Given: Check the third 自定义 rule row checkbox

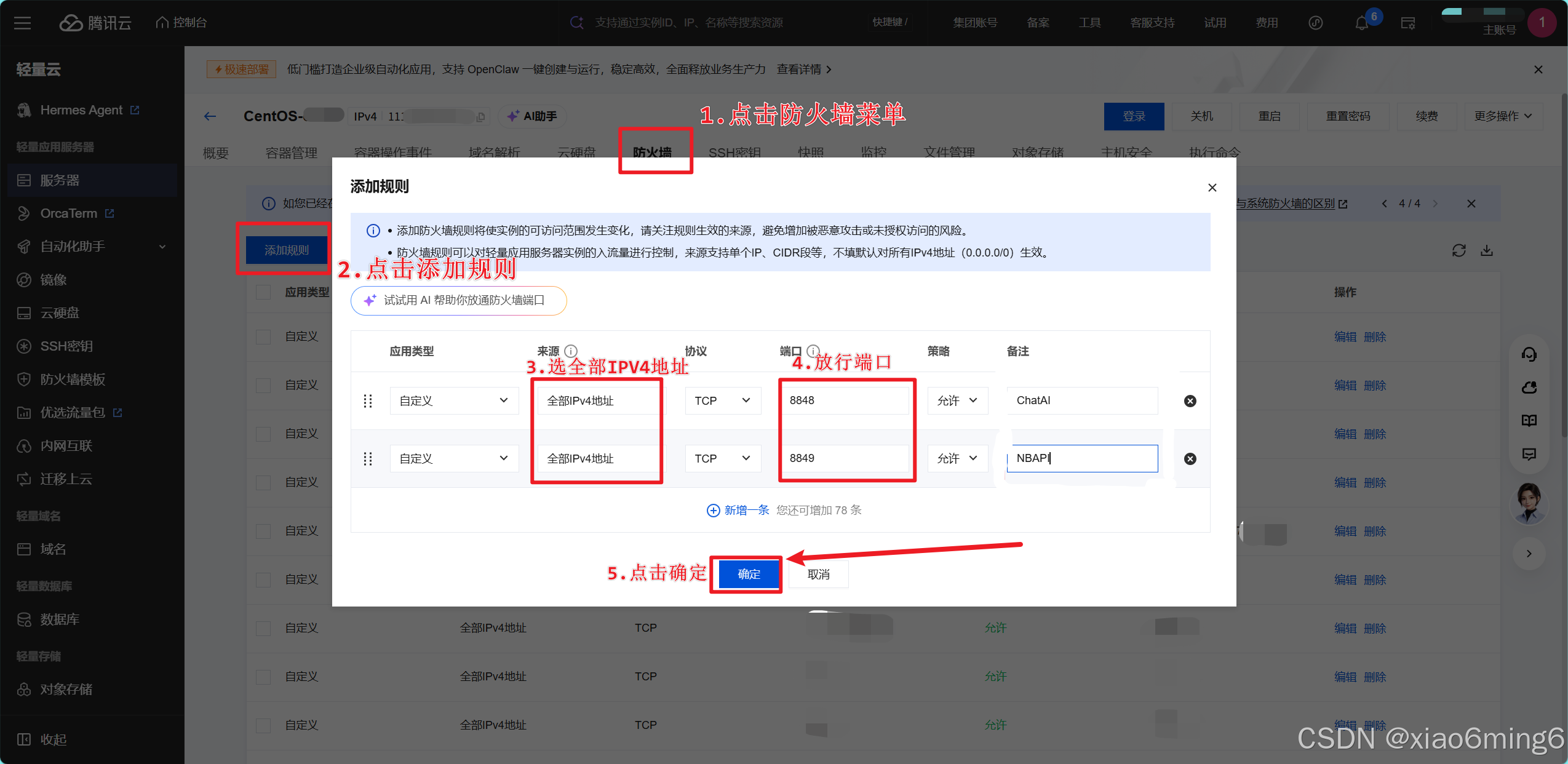Looking at the screenshot, I should (x=263, y=434).
